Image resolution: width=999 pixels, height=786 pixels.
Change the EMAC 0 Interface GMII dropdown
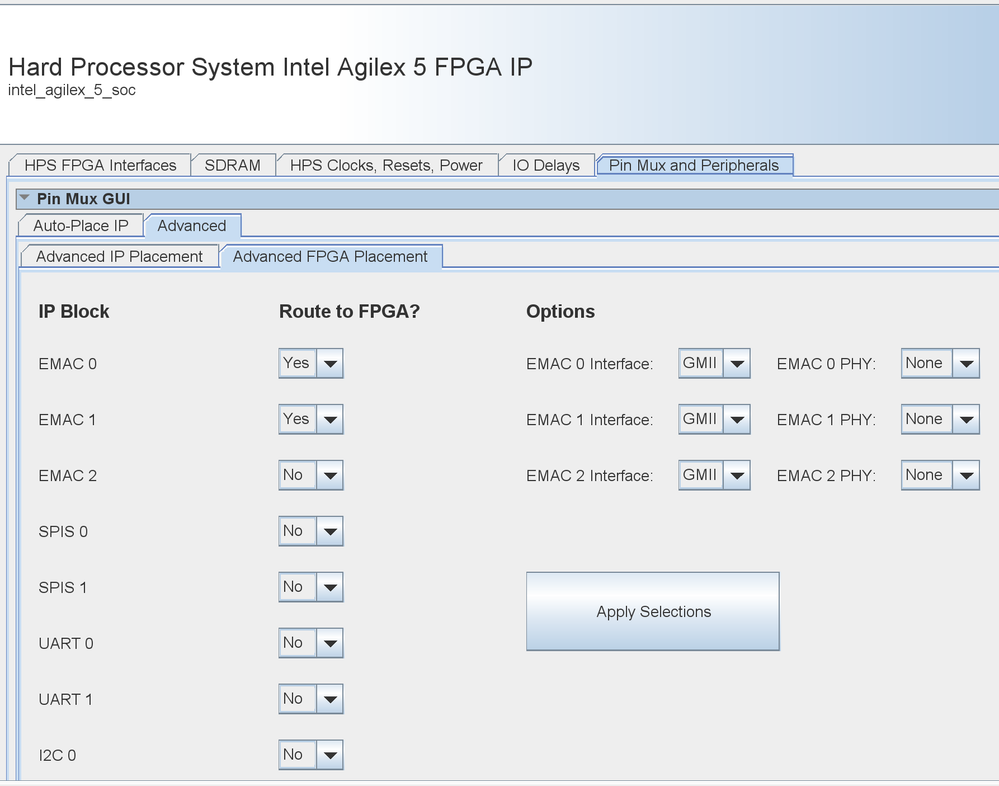click(713, 364)
